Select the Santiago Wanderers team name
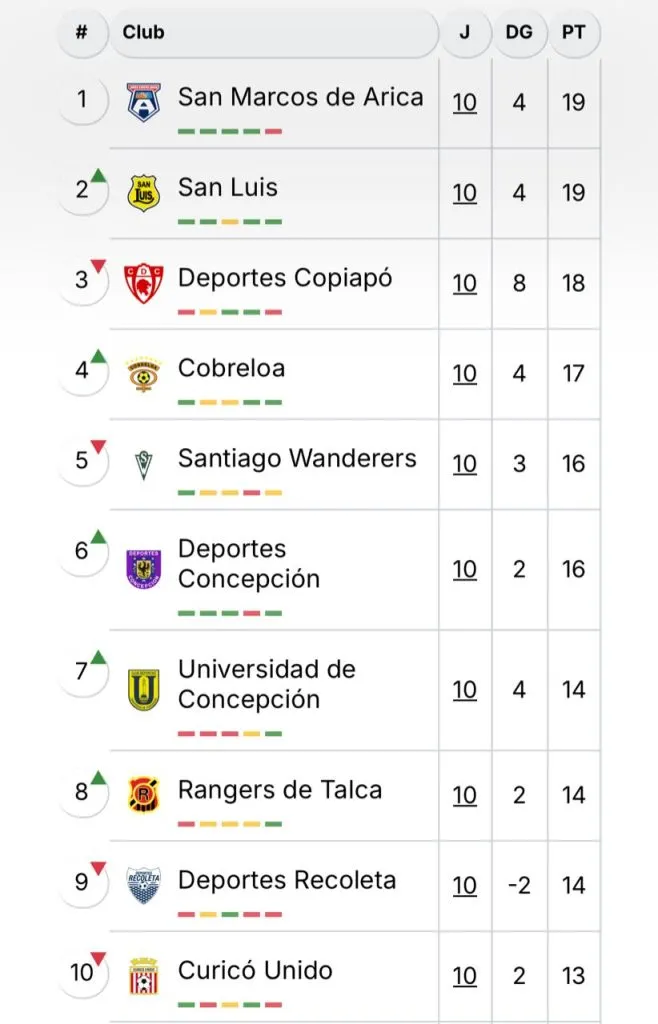This screenshot has width=658, height=1024. pos(297,458)
